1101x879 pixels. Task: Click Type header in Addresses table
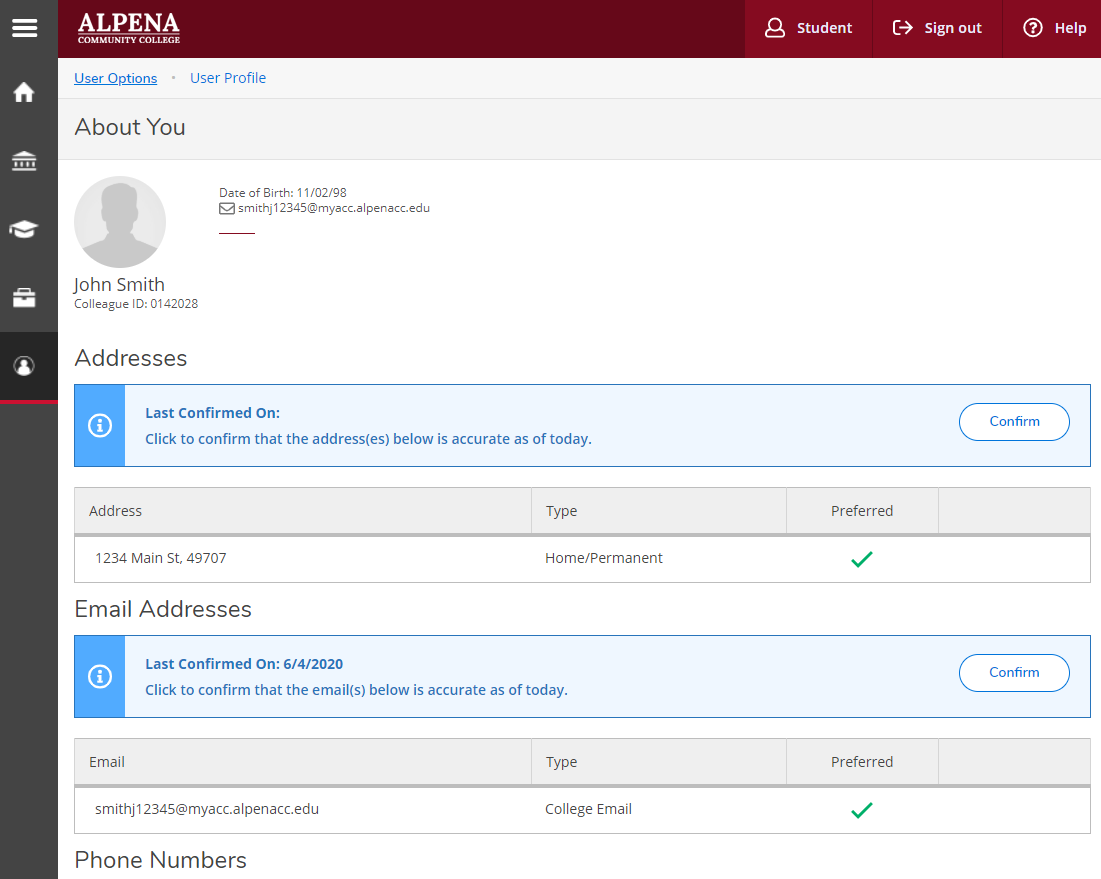point(659,511)
